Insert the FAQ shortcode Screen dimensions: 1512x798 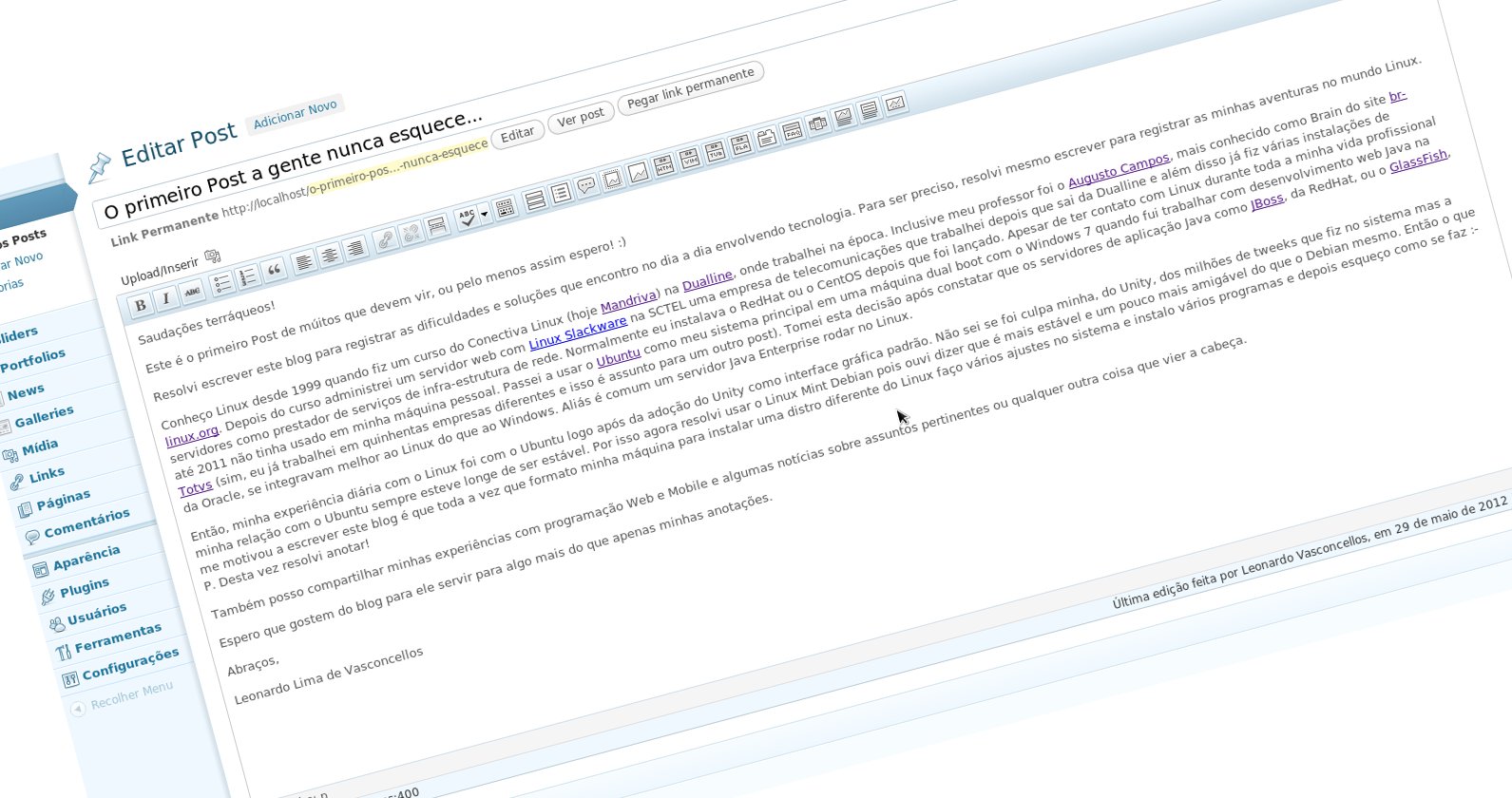(793, 130)
